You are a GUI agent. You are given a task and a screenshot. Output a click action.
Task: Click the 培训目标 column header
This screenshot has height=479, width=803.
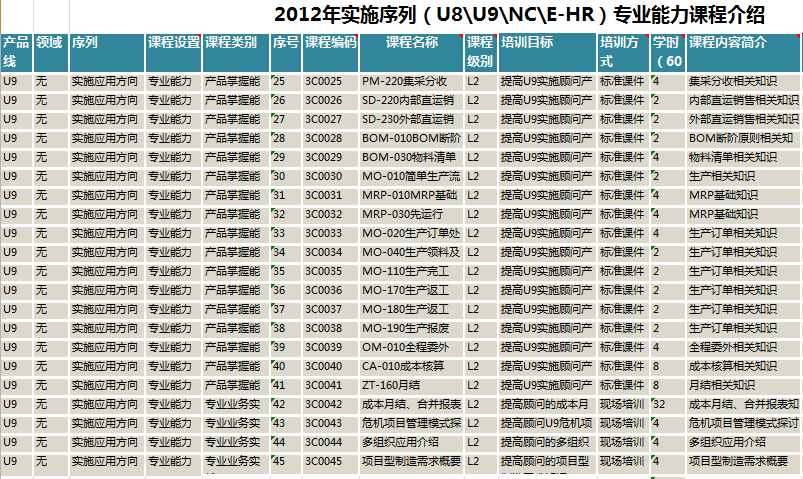tap(547, 52)
